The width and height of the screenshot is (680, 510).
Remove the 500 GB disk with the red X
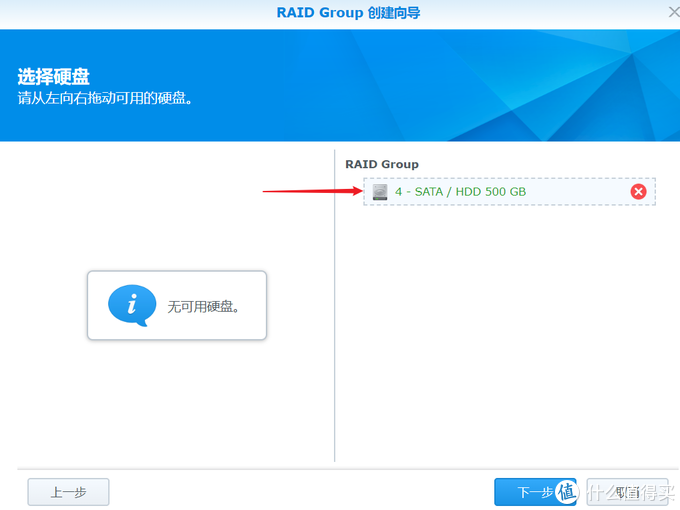638,191
